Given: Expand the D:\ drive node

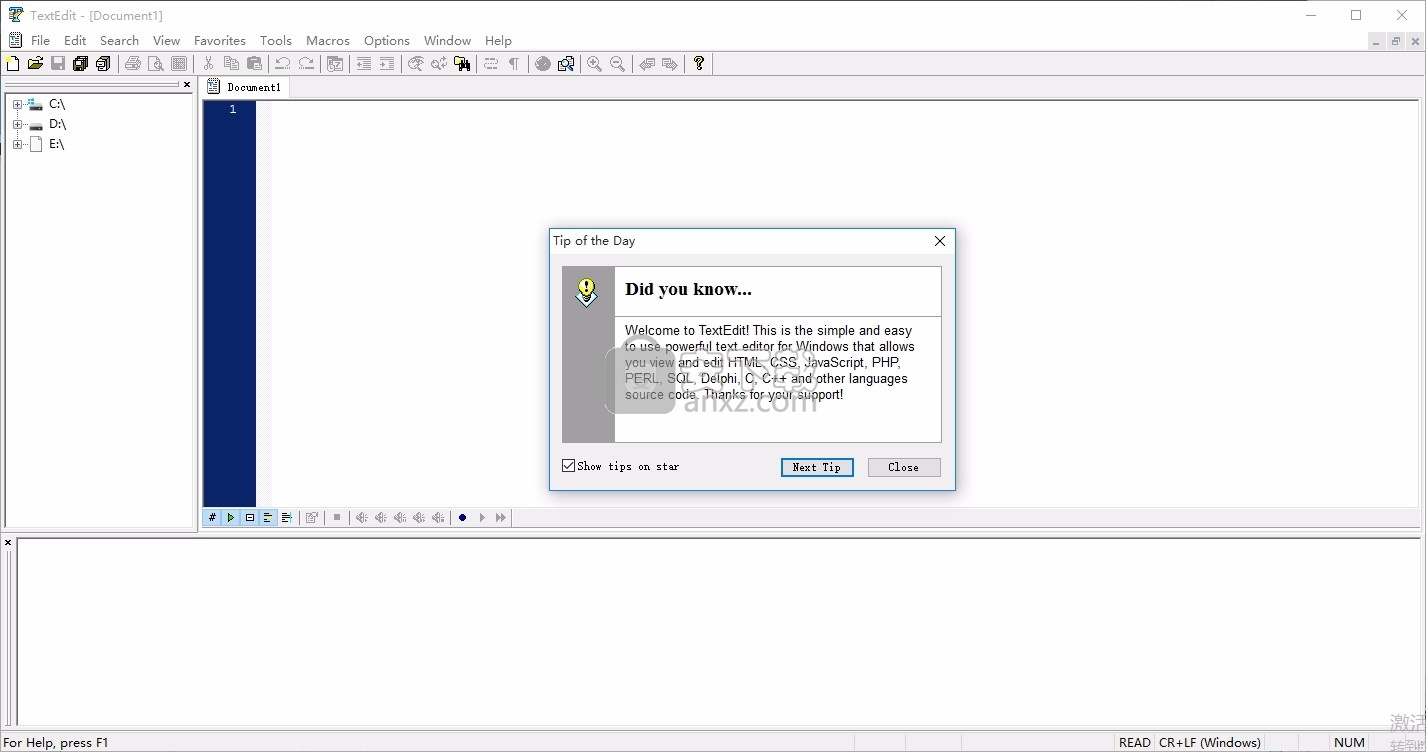Looking at the screenshot, I should tap(17, 125).
